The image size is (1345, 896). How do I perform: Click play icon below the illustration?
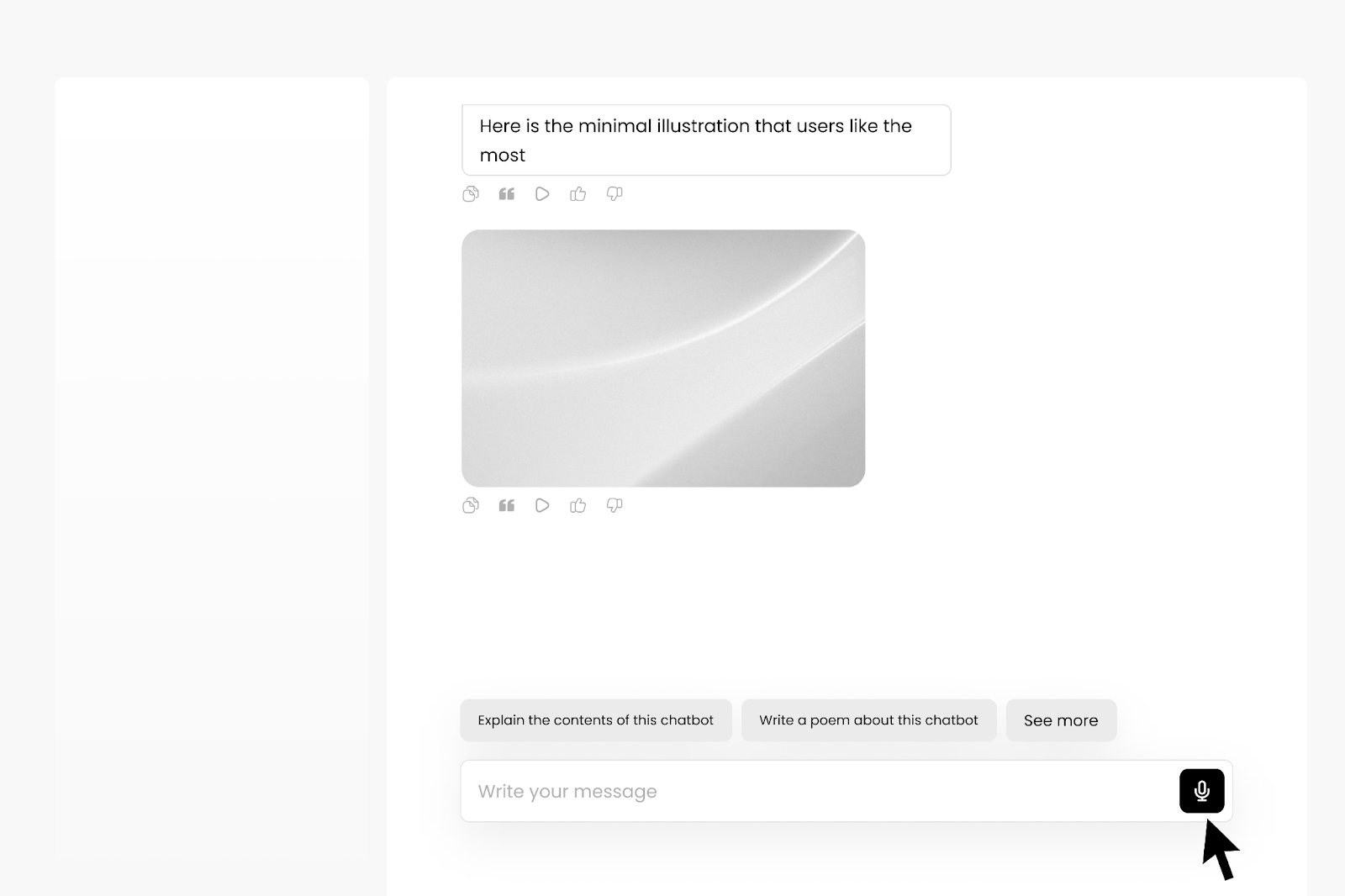pyautogui.click(x=542, y=505)
